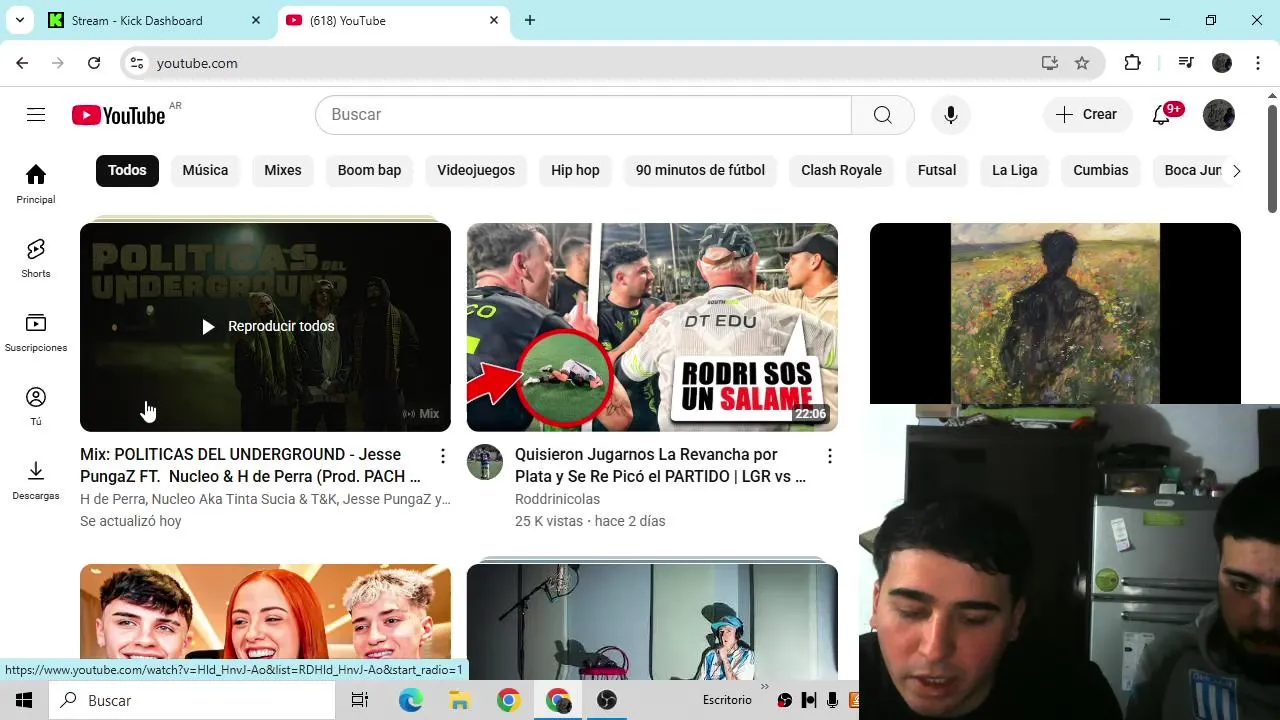
Task: Open the YouTube hamburger guide menu
Action: (36, 115)
